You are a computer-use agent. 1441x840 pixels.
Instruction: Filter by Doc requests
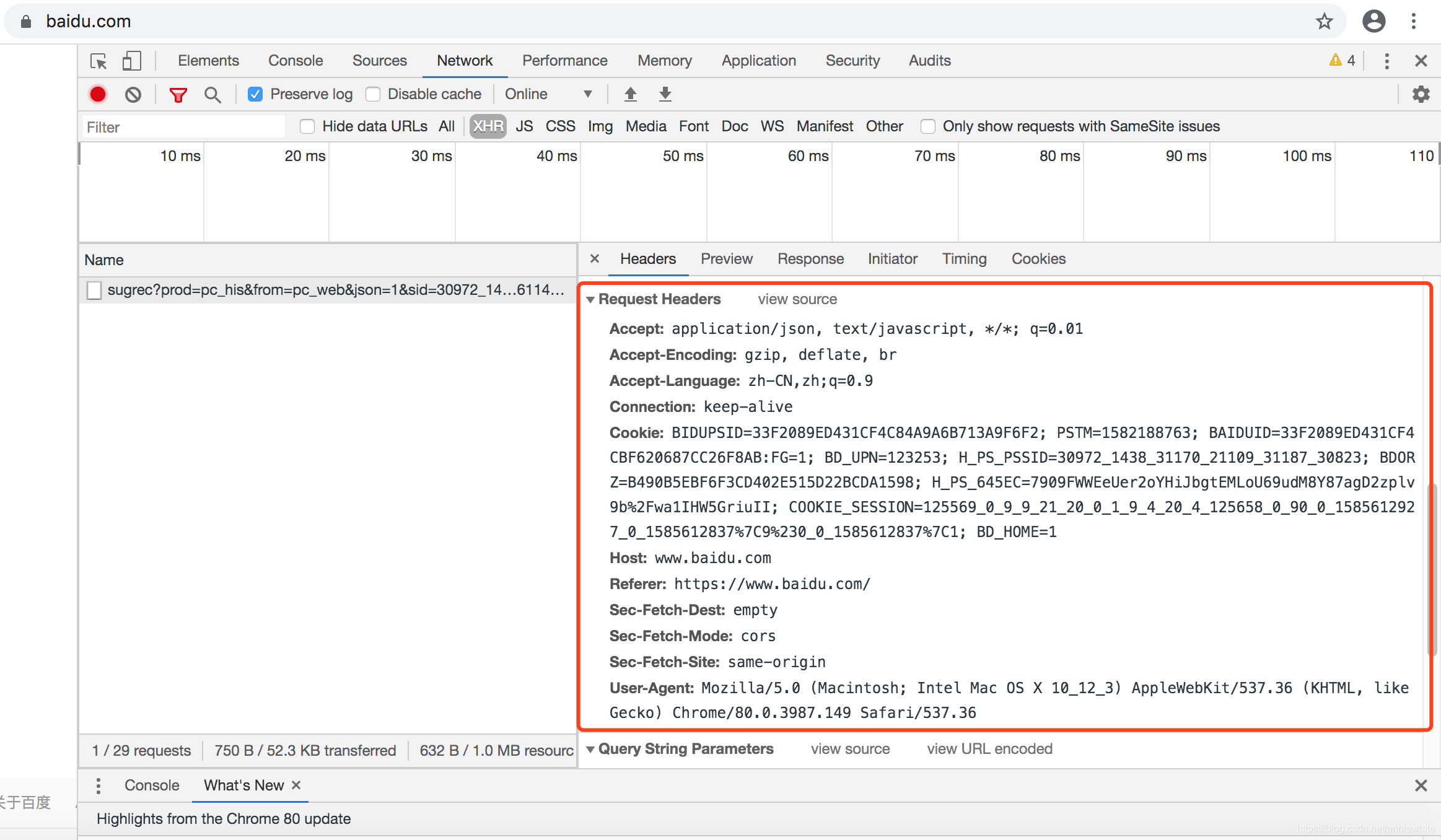[x=735, y=126]
